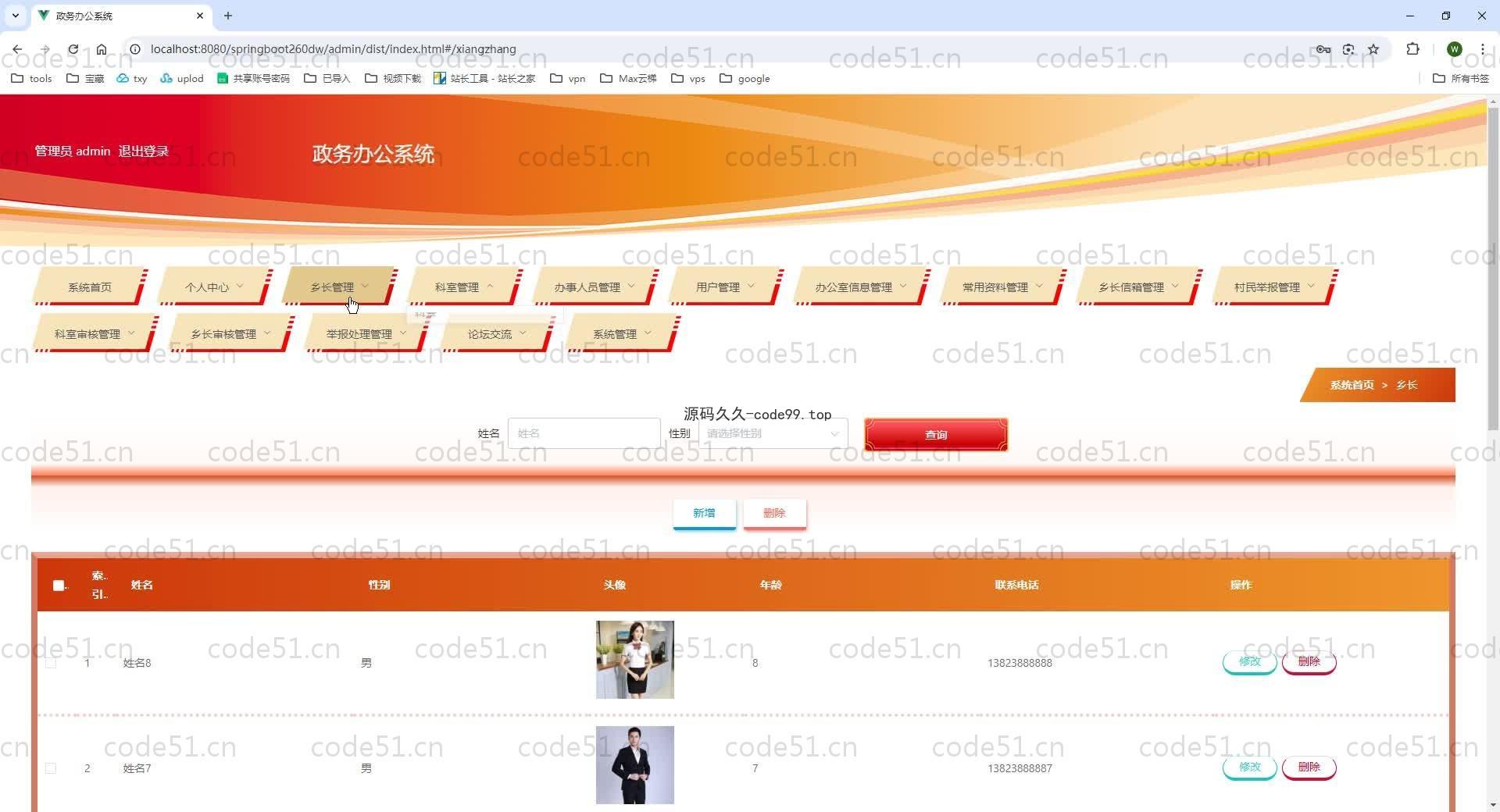This screenshot has width=1500, height=812.
Task: Open the saved passwords key icon
Action: 1323,49
